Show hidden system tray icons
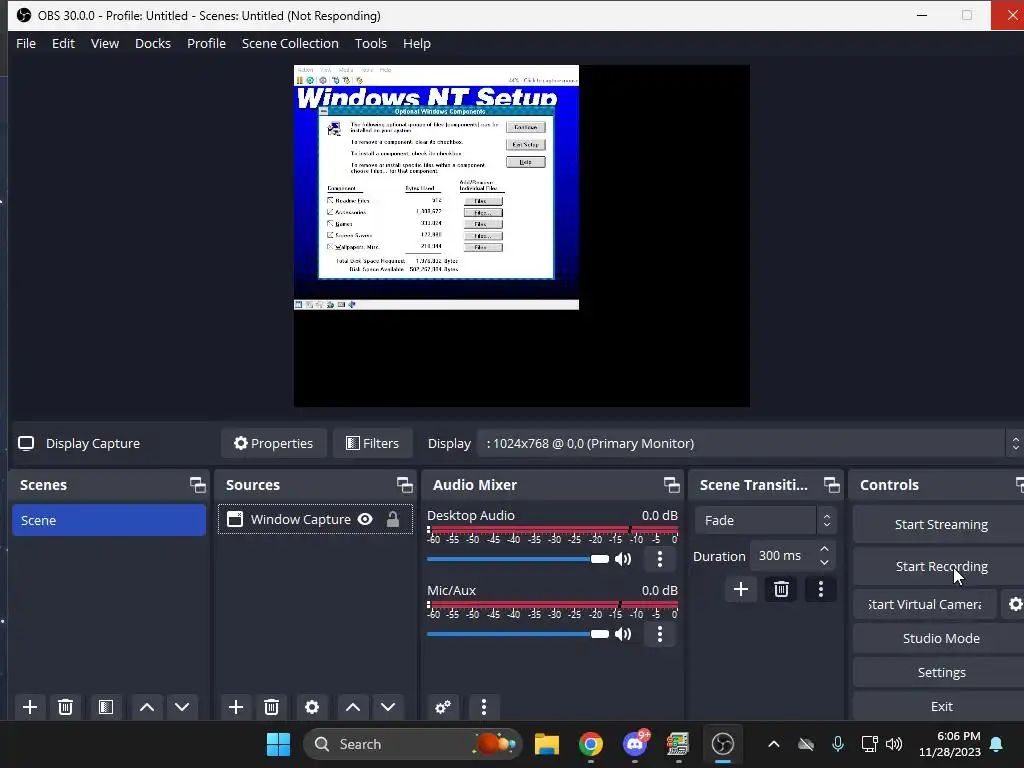 774,744
